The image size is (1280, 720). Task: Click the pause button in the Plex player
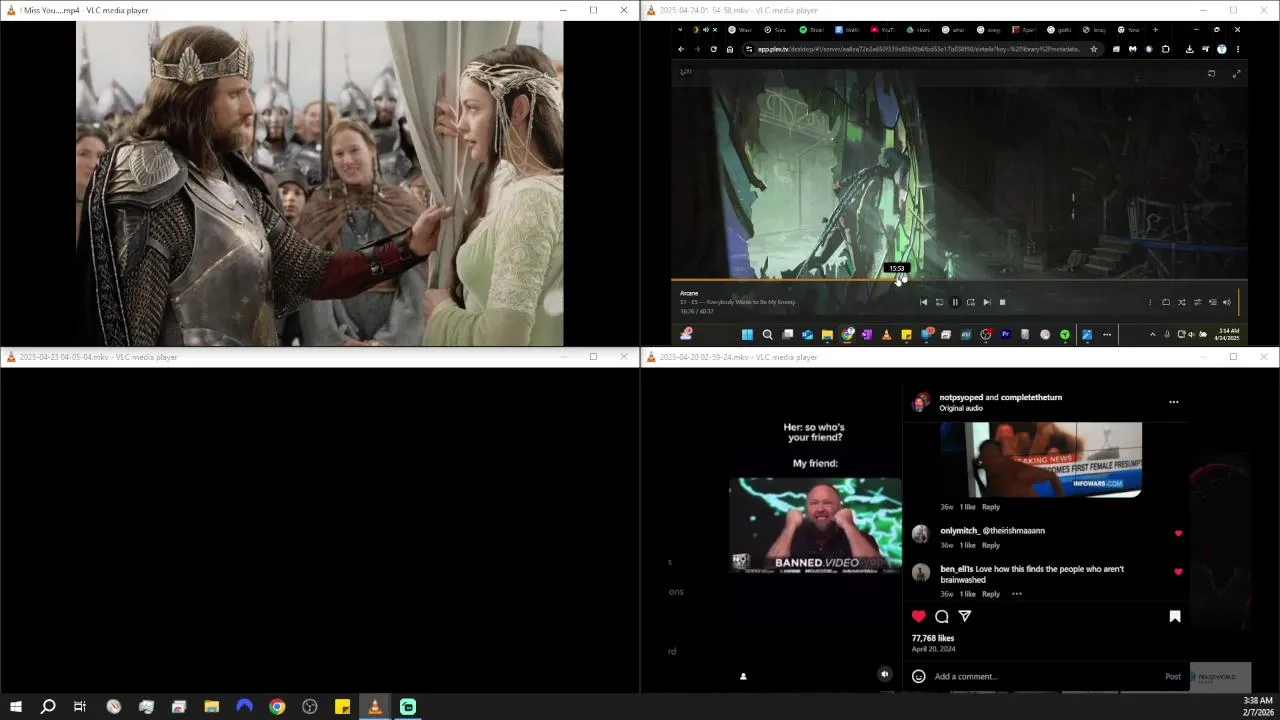click(x=955, y=302)
